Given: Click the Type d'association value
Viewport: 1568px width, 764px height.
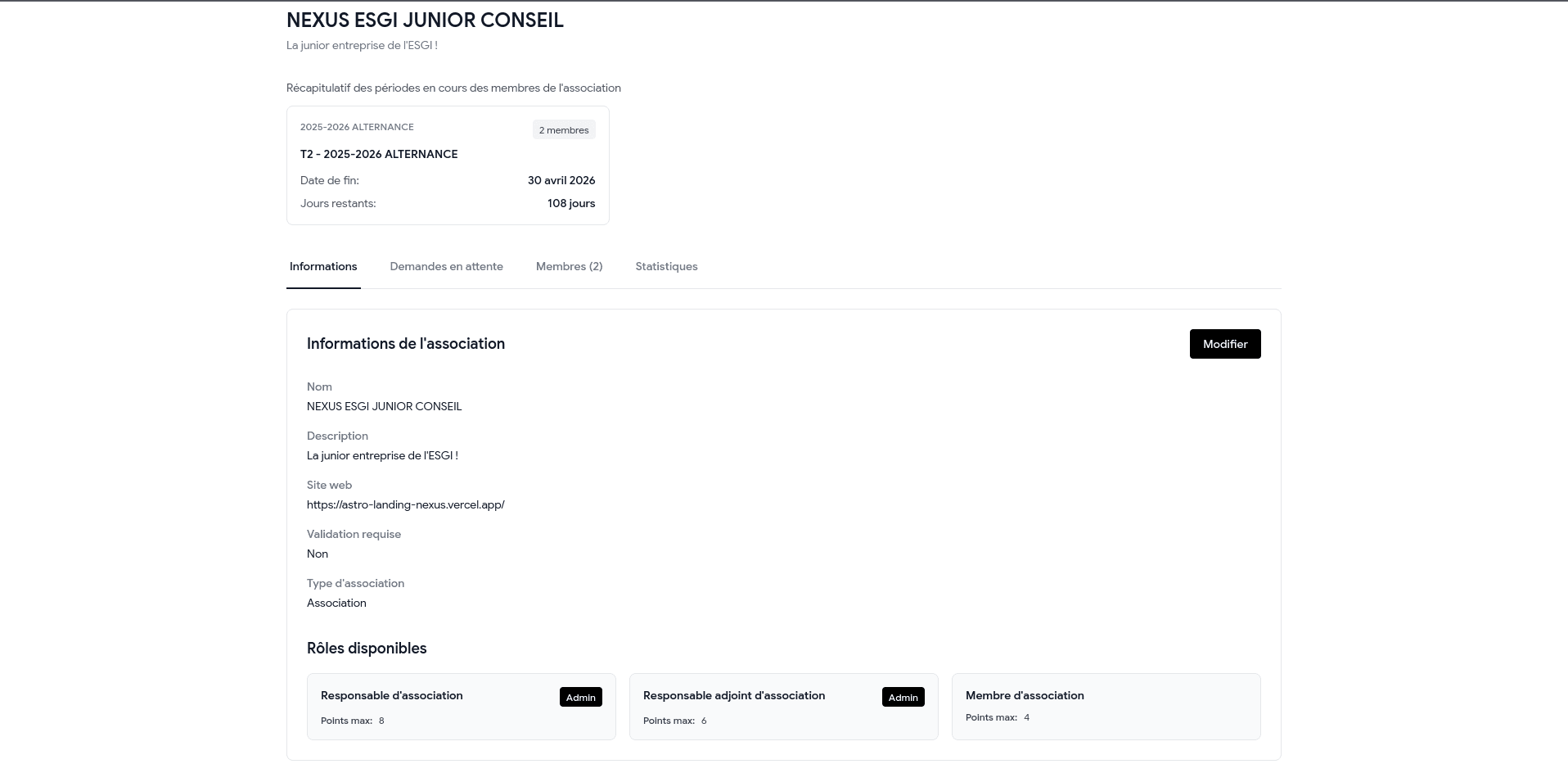Looking at the screenshot, I should coord(336,604).
